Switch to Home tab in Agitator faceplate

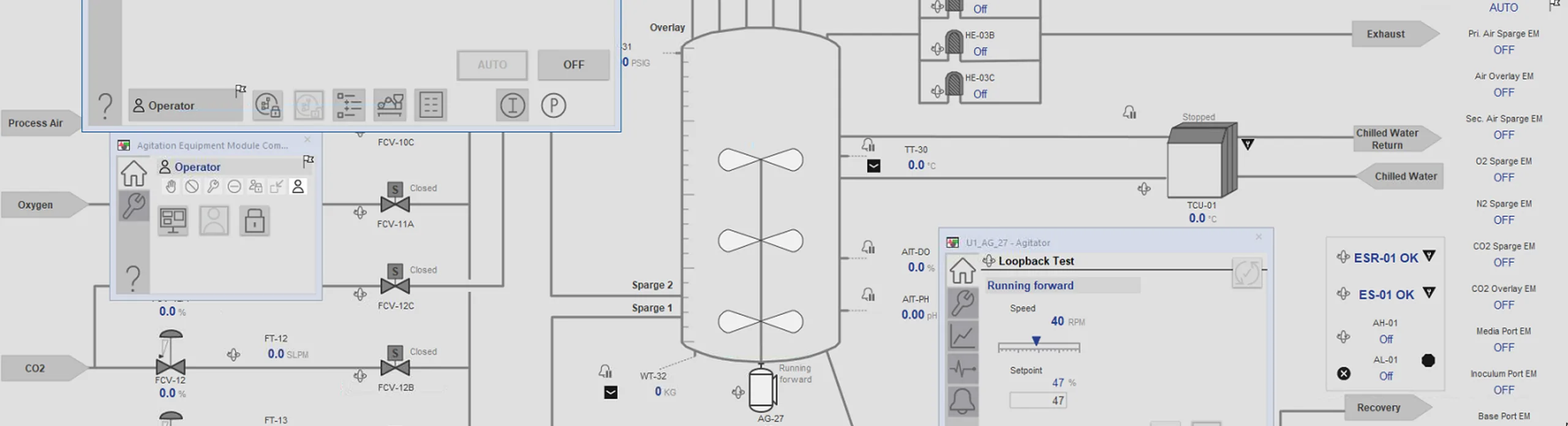pos(962,270)
